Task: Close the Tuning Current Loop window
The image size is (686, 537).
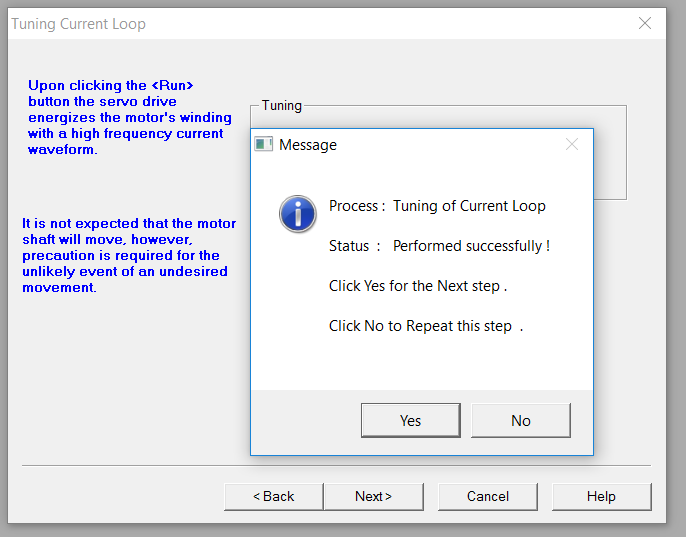Action: pos(645,23)
